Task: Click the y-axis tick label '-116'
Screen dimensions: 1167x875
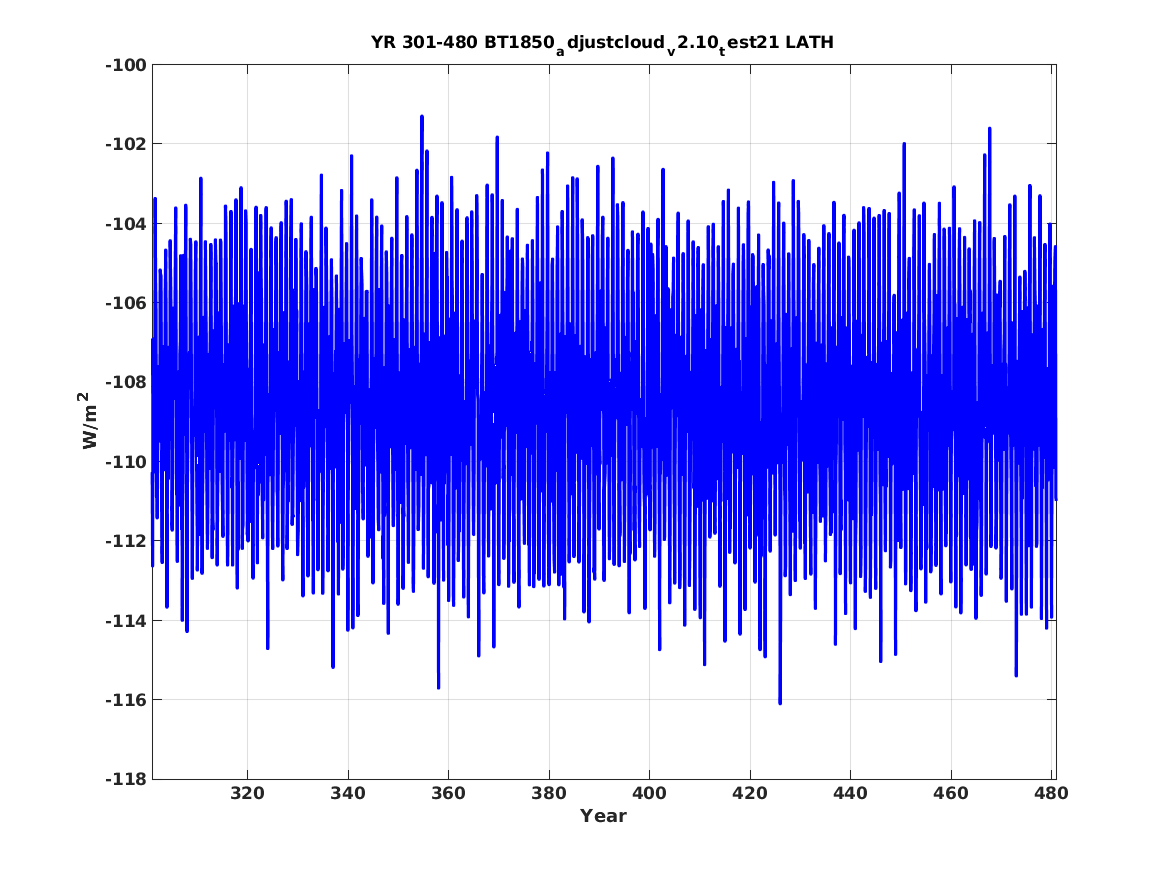Action: click(126, 700)
